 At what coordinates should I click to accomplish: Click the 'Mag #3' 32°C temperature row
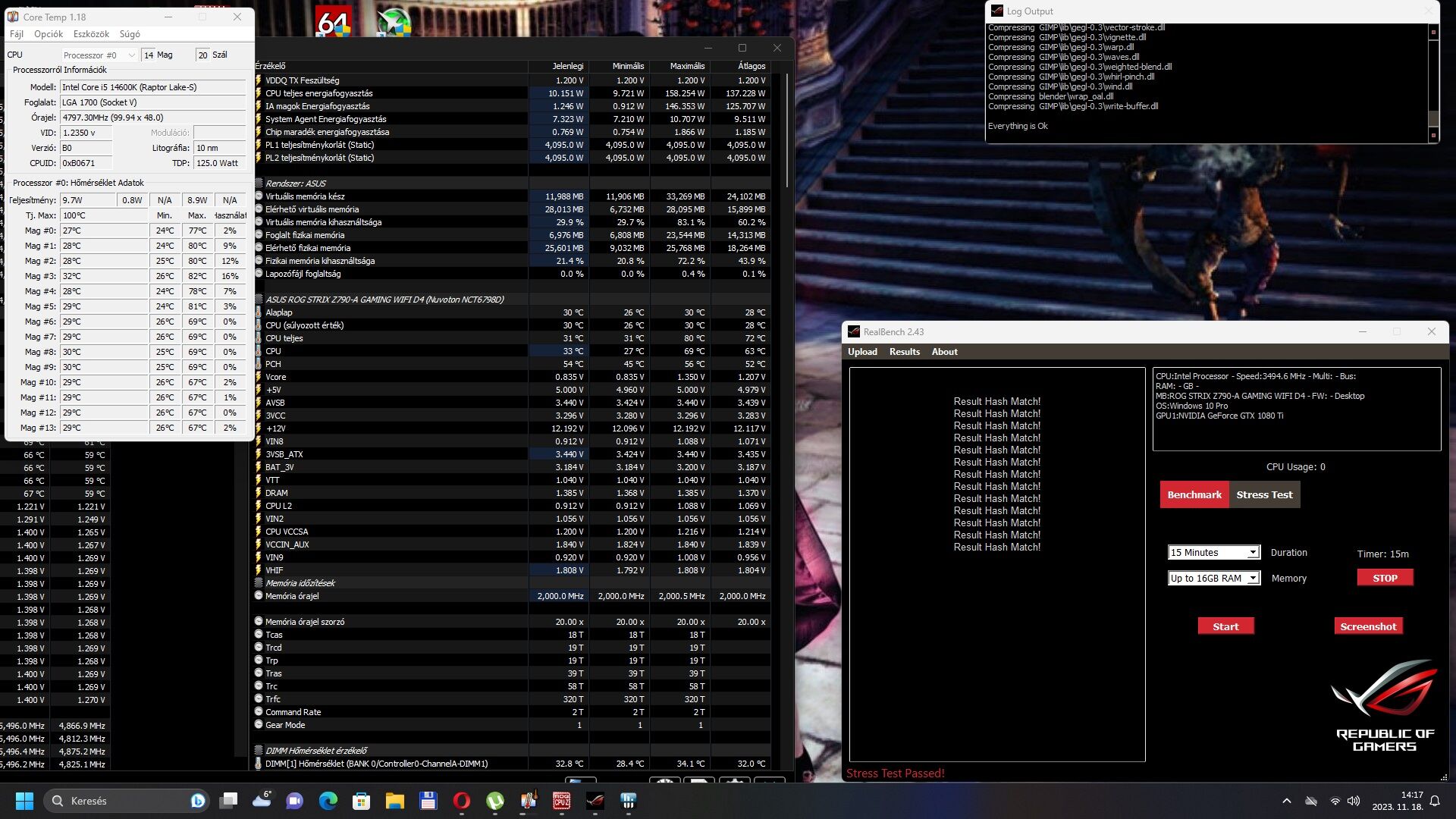click(x=127, y=276)
